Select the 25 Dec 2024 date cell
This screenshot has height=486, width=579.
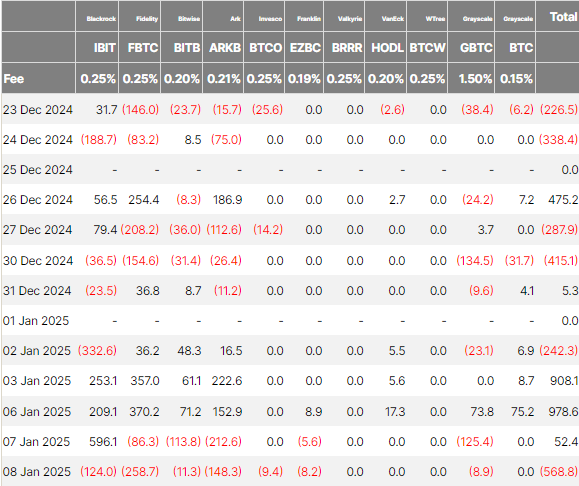click(x=38, y=170)
